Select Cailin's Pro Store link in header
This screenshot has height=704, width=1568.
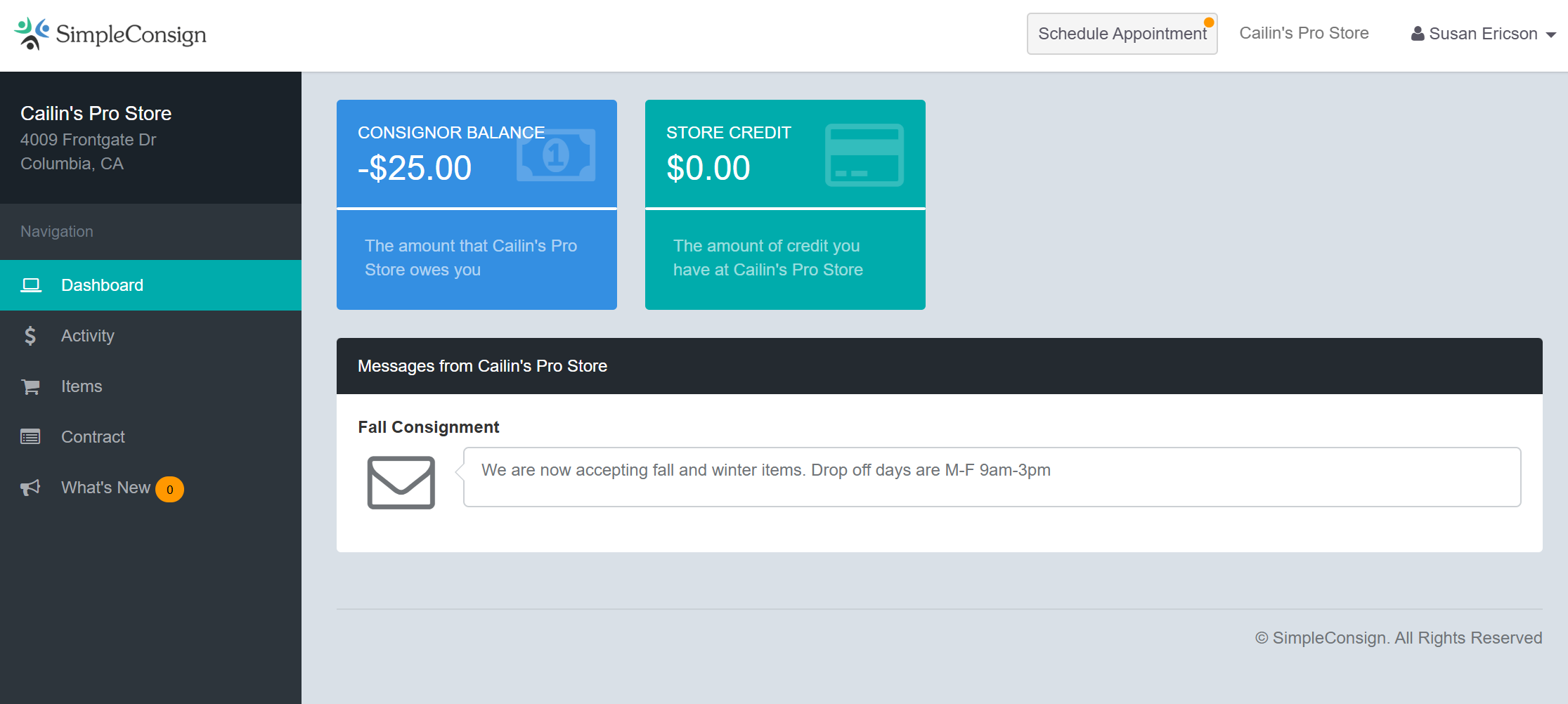pos(1304,33)
